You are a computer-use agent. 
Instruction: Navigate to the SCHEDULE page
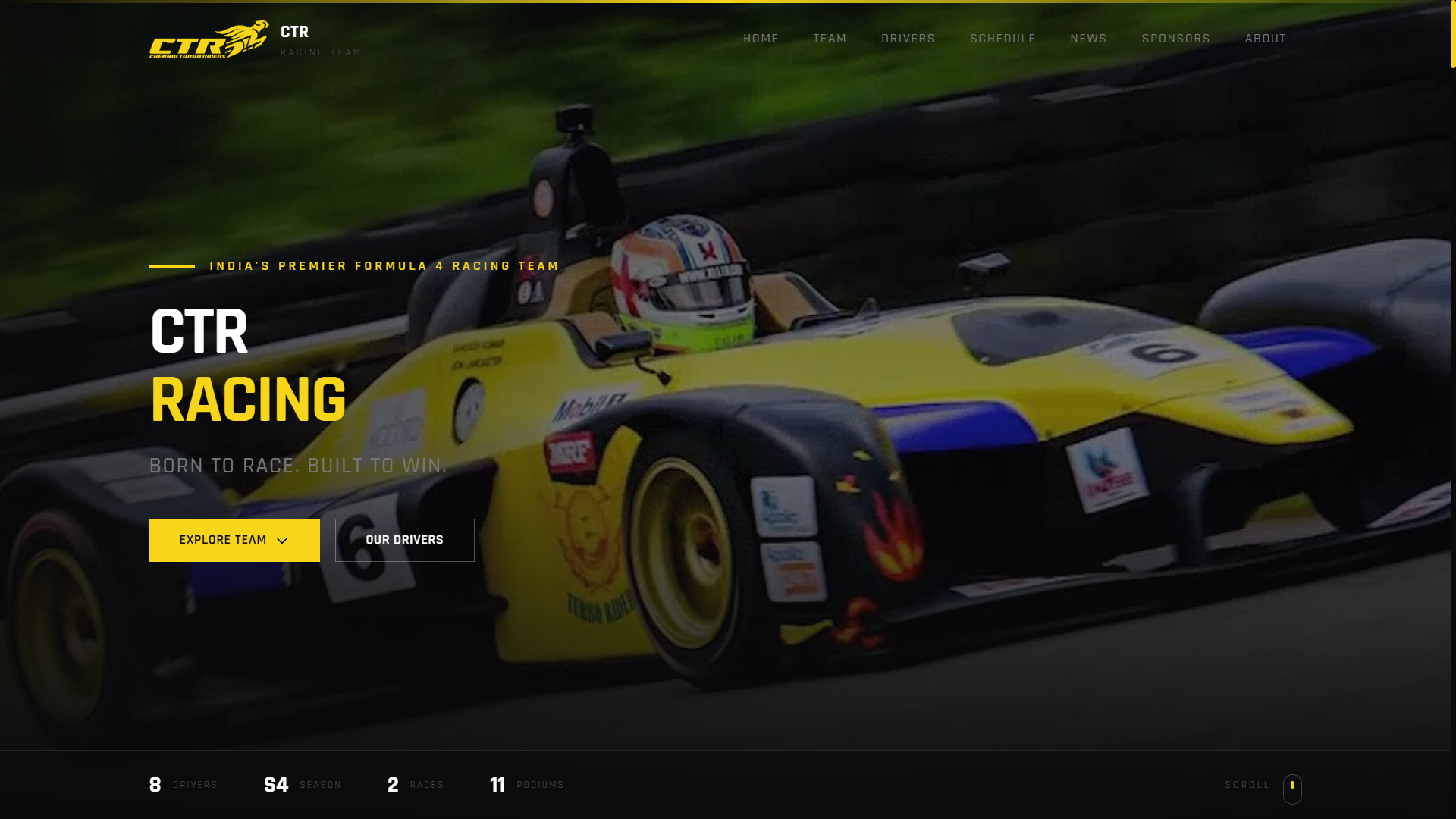(1003, 39)
